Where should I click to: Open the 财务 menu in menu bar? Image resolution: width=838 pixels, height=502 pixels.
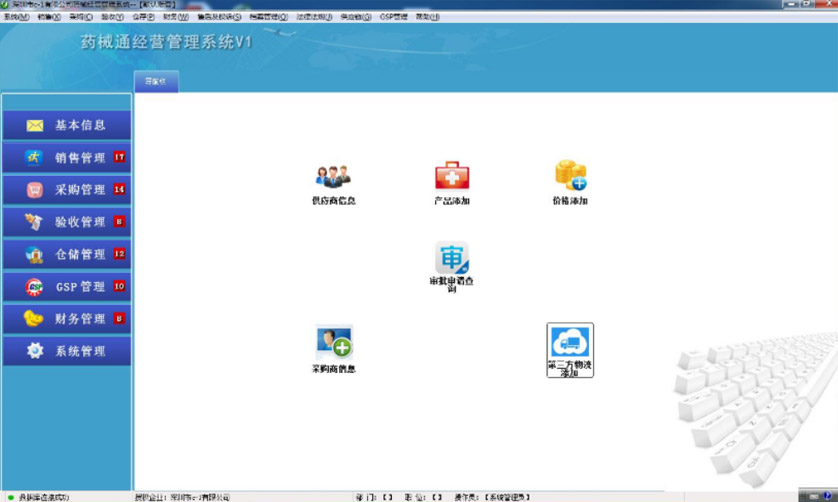(x=176, y=17)
